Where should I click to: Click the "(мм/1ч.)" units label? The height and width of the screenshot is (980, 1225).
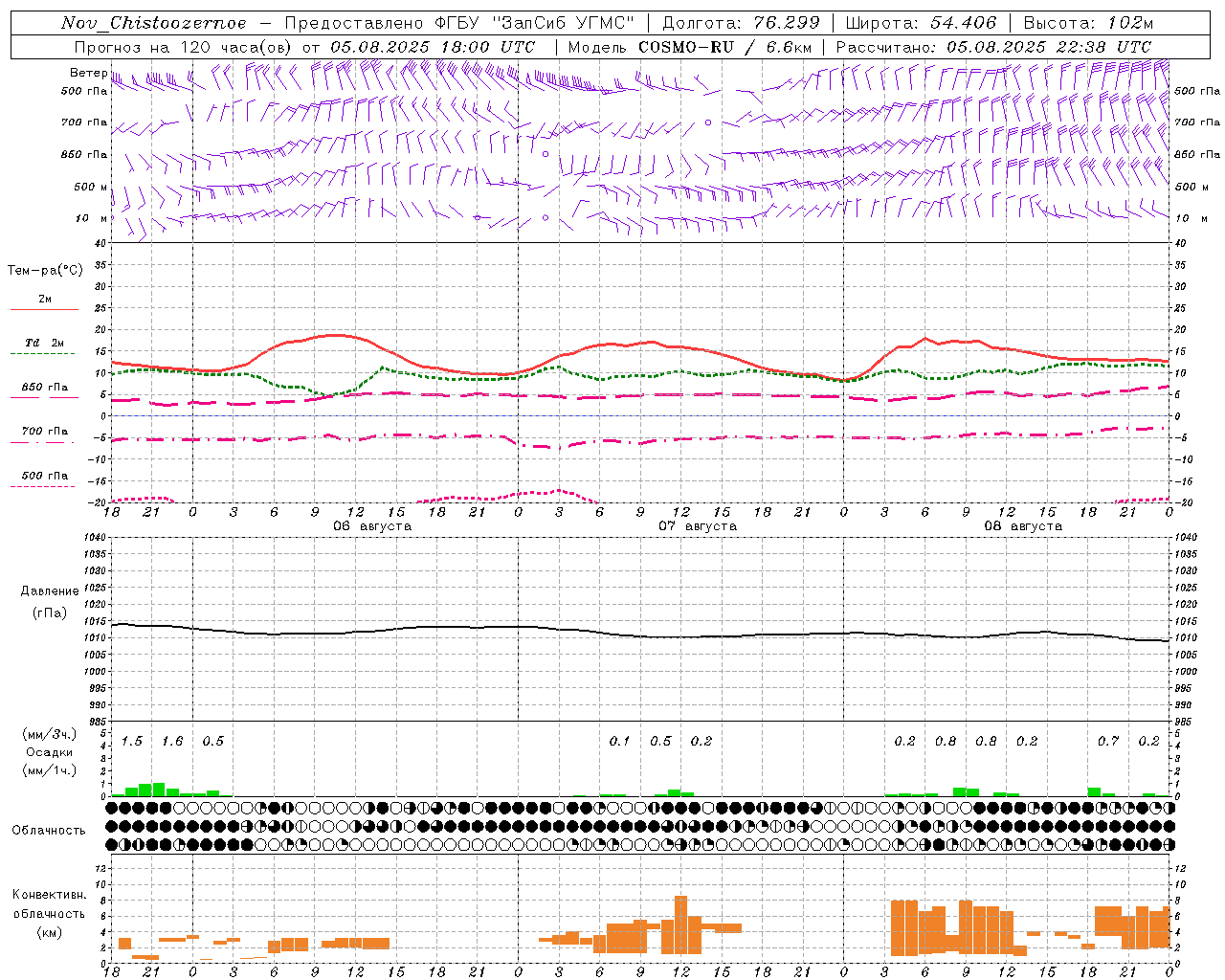(49, 770)
